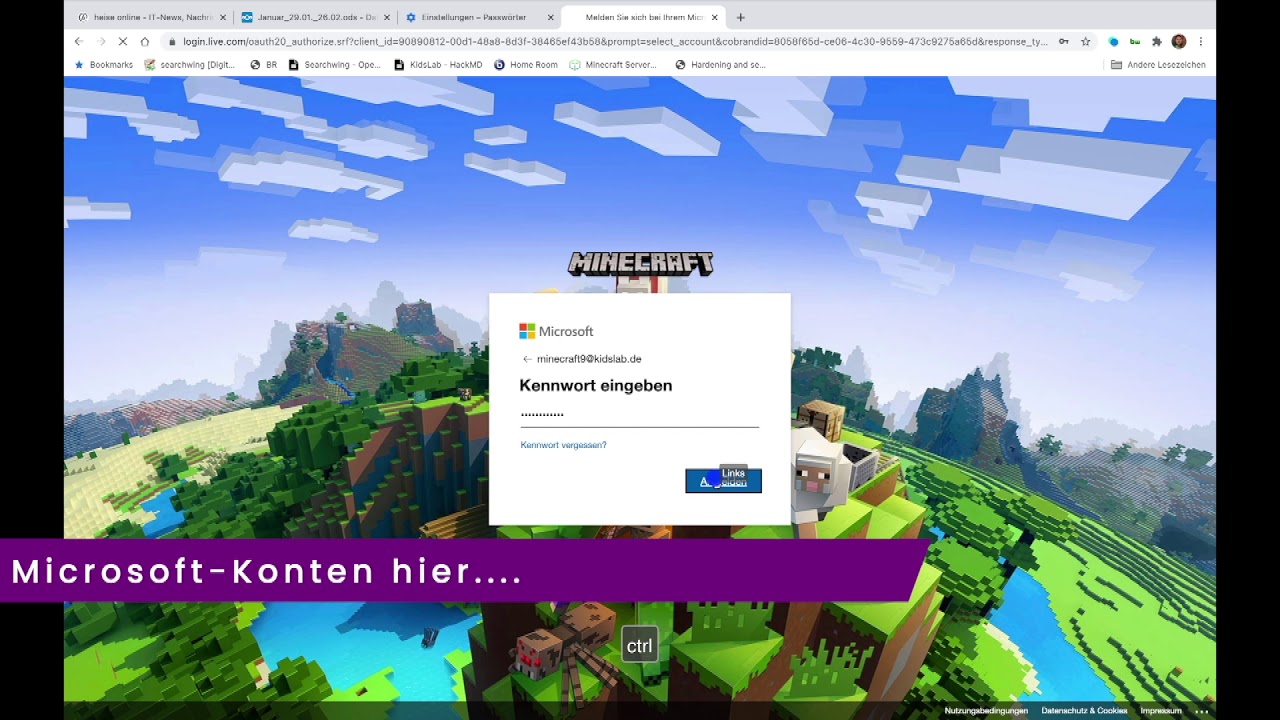Screen dimensions: 1280x720
Task: Stop the page from loading
Action: [123, 41]
